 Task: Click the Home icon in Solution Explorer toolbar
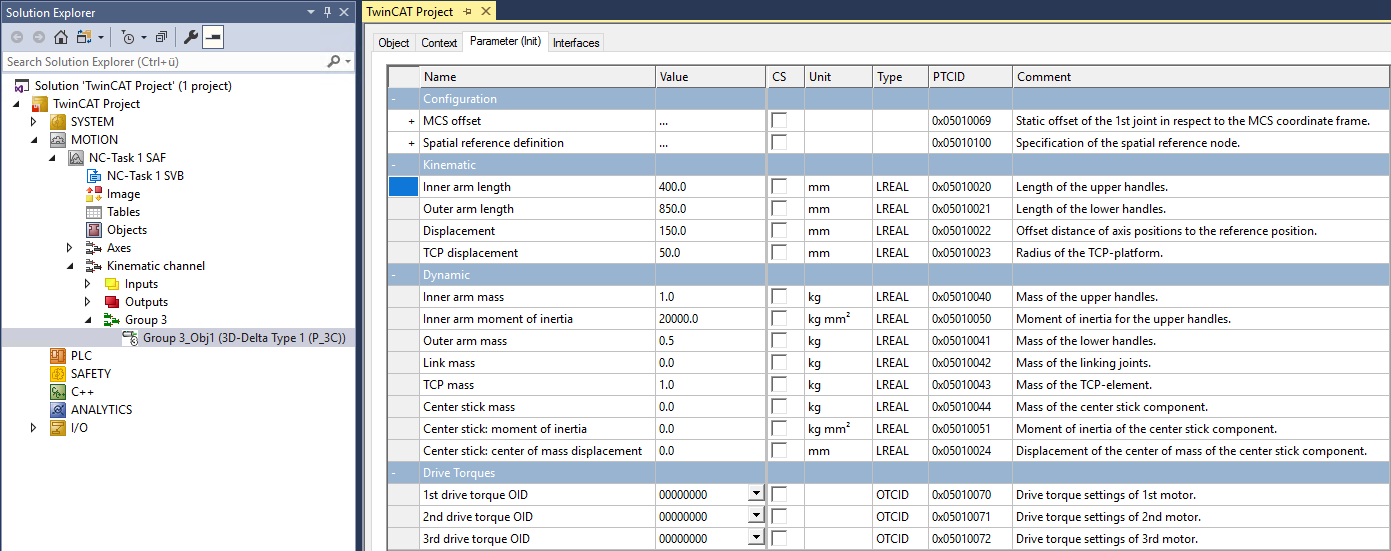[x=60, y=37]
